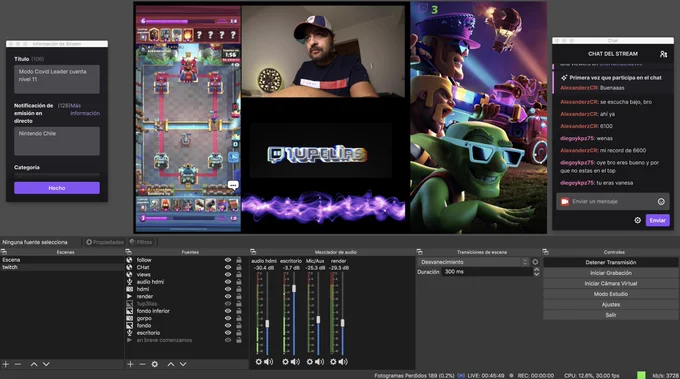This screenshot has width=680, height=379.
Task: Open the Filtros tab button
Action: tap(141, 242)
